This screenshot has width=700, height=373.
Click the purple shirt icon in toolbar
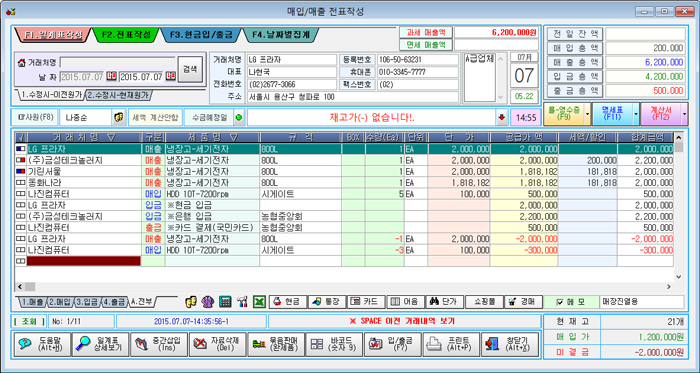[208, 302]
